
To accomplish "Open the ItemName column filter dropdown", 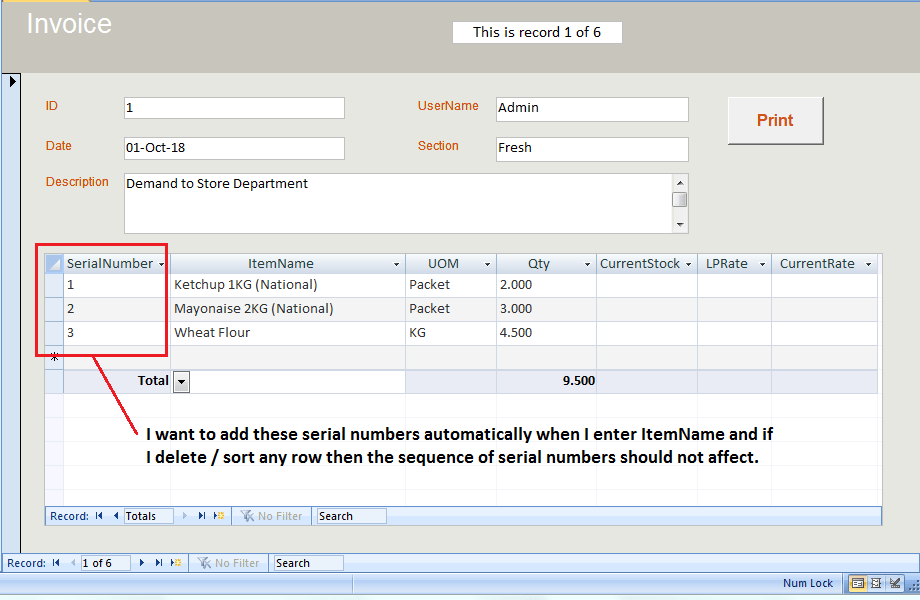I will (x=395, y=263).
